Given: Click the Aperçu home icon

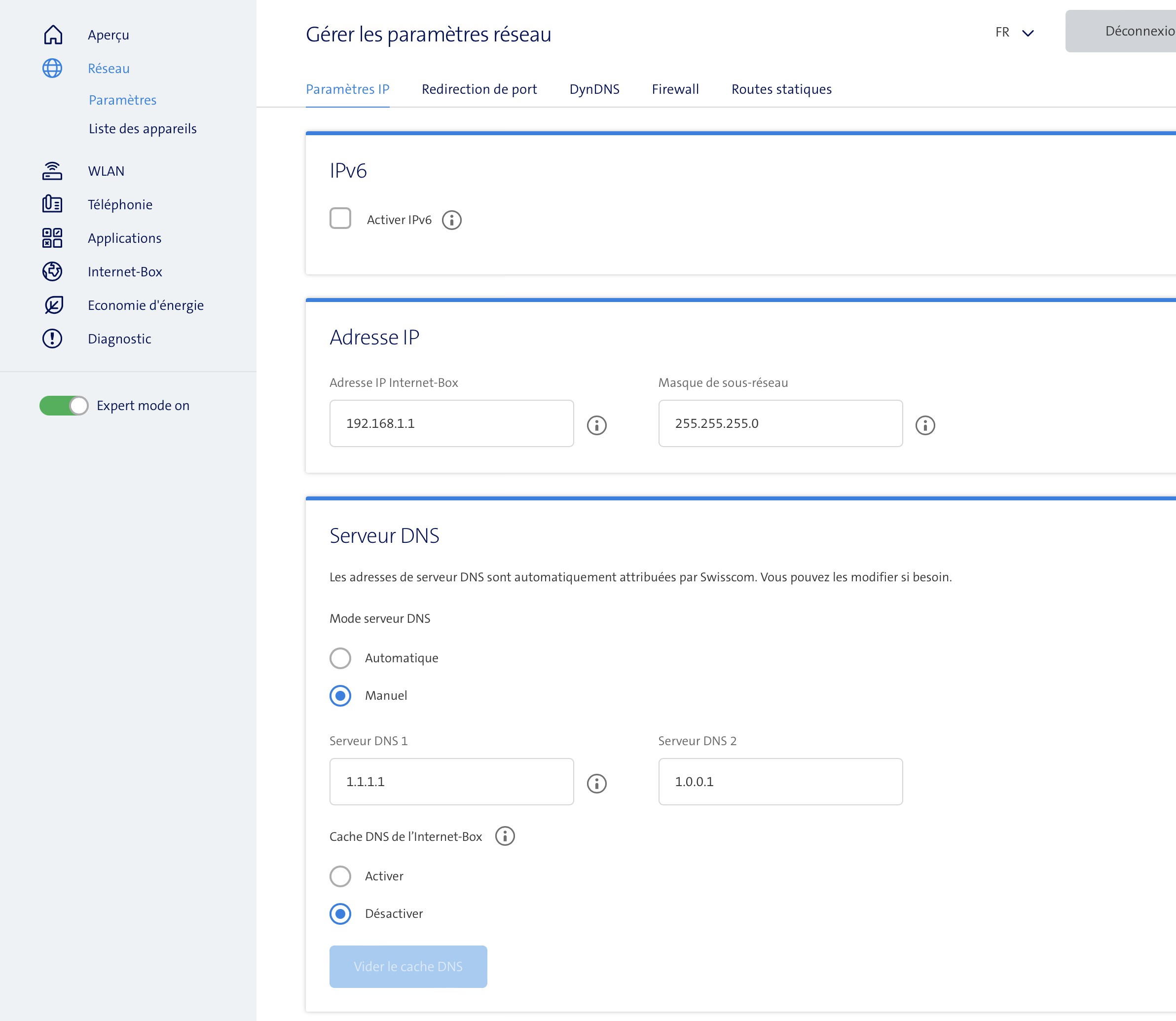Looking at the screenshot, I should tap(53, 35).
